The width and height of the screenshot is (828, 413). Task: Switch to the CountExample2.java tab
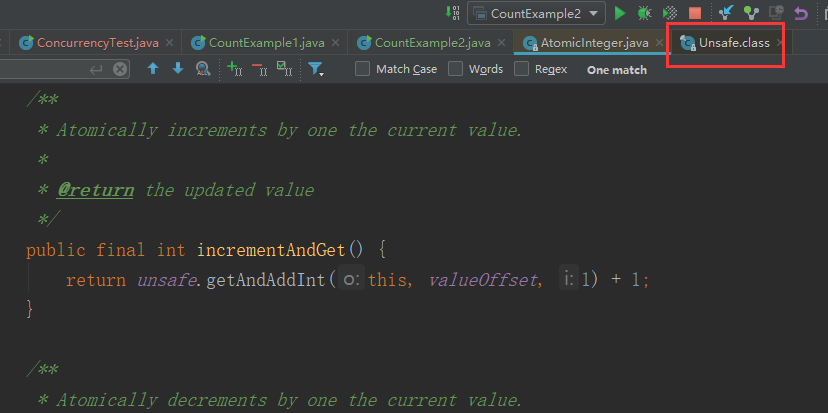point(432,43)
